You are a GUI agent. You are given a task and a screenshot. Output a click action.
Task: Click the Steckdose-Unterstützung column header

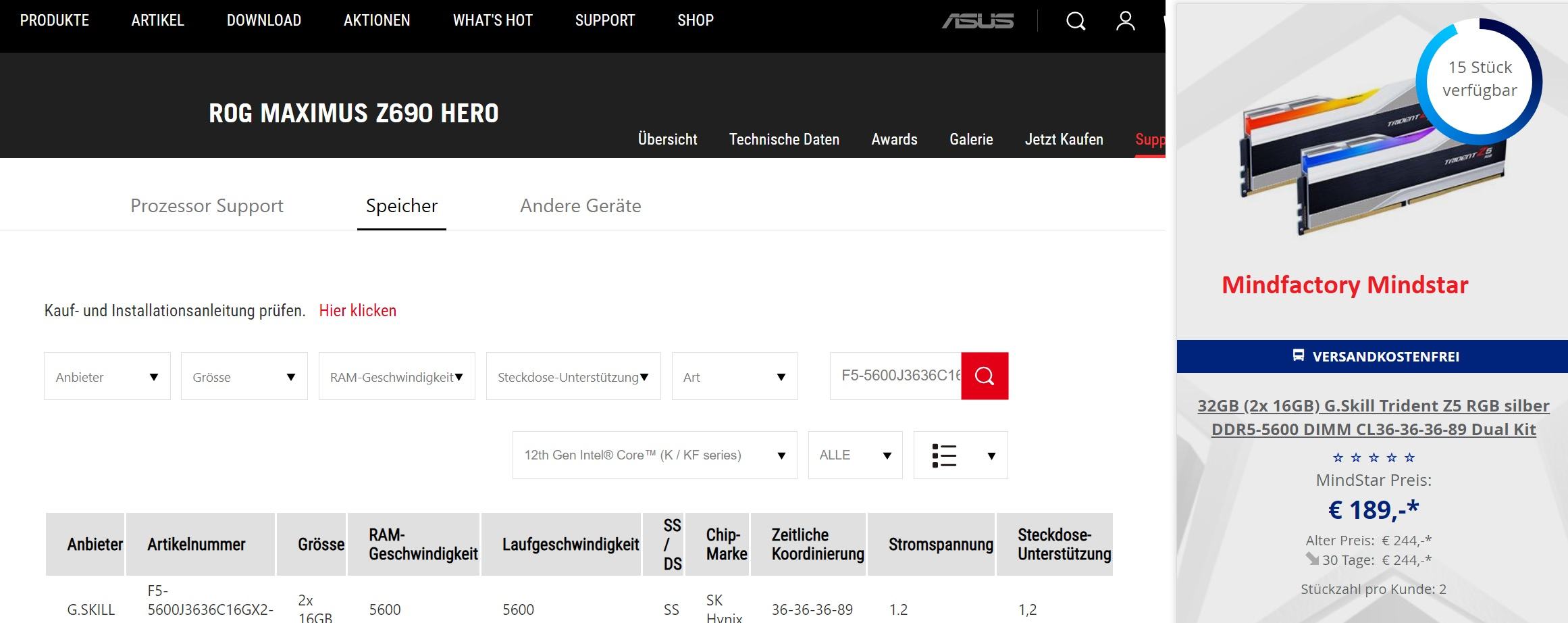pos(1055,545)
